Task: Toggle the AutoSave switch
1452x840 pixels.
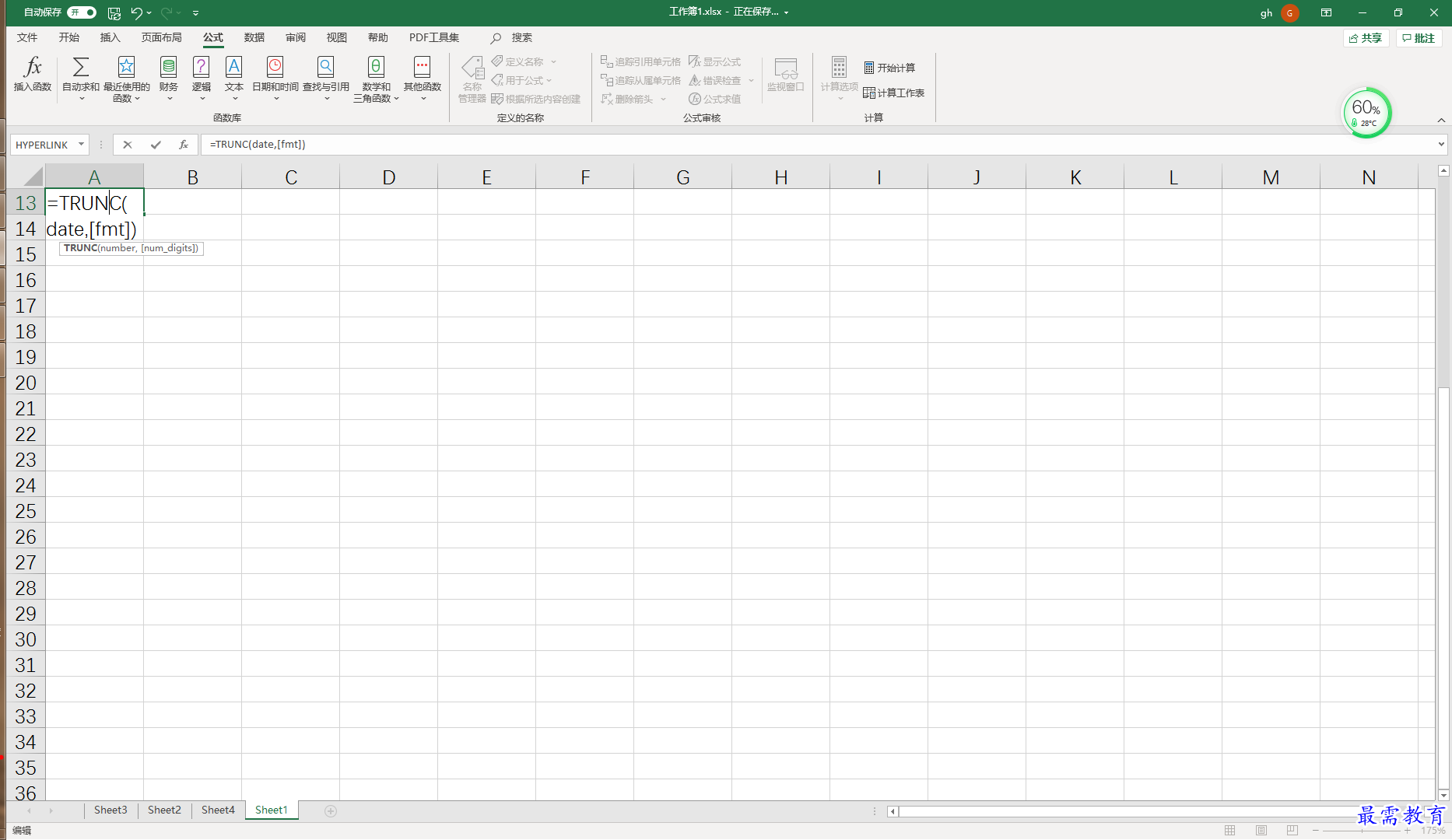Action: click(82, 12)
